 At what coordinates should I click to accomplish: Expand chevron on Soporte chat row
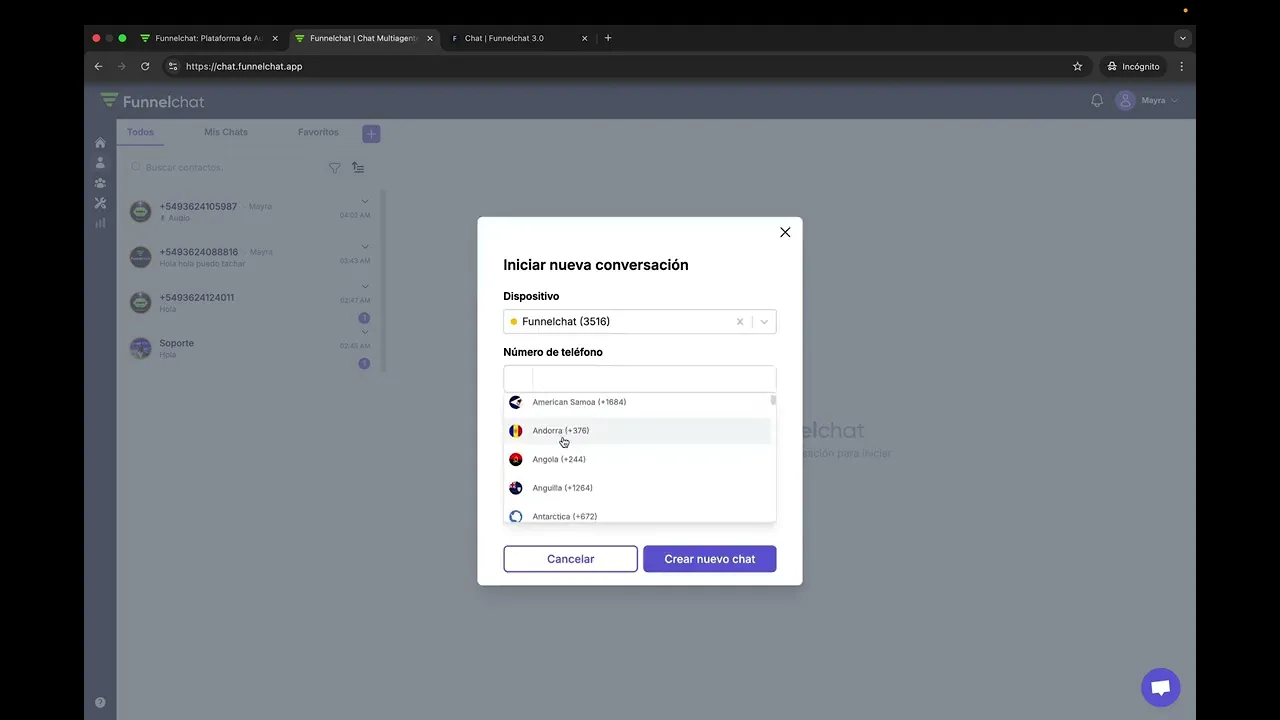point(365,332)
